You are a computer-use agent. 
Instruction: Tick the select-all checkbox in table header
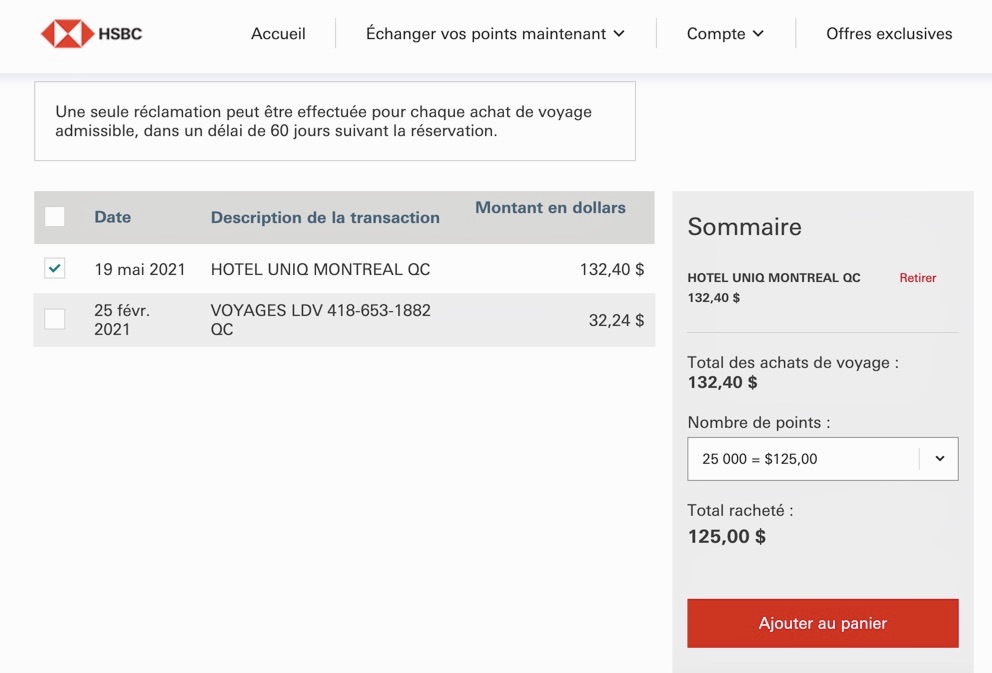[x=55, y=217]
